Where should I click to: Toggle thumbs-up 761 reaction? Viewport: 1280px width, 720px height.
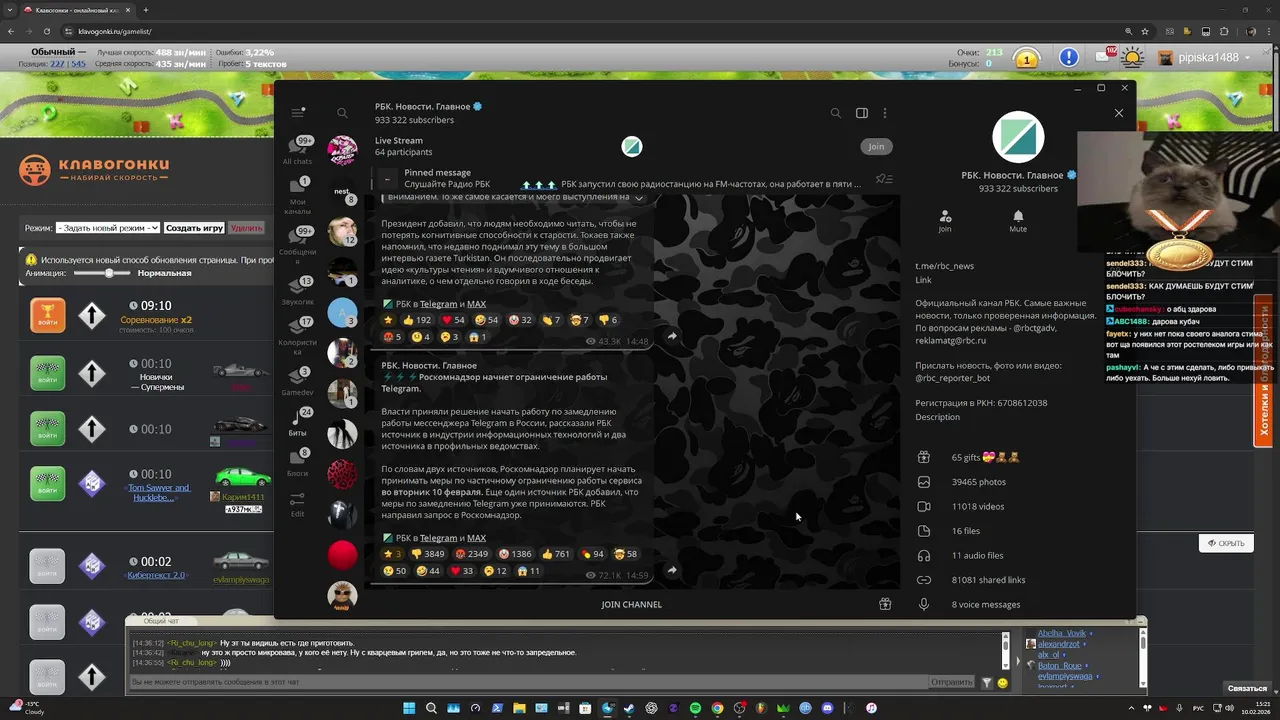[555, 554]
